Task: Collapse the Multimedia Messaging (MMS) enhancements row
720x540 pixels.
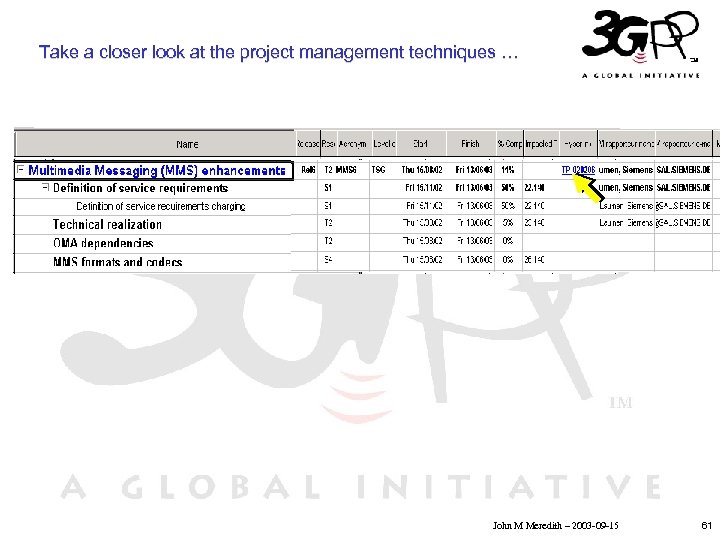Action: click(x=20, y=170)
